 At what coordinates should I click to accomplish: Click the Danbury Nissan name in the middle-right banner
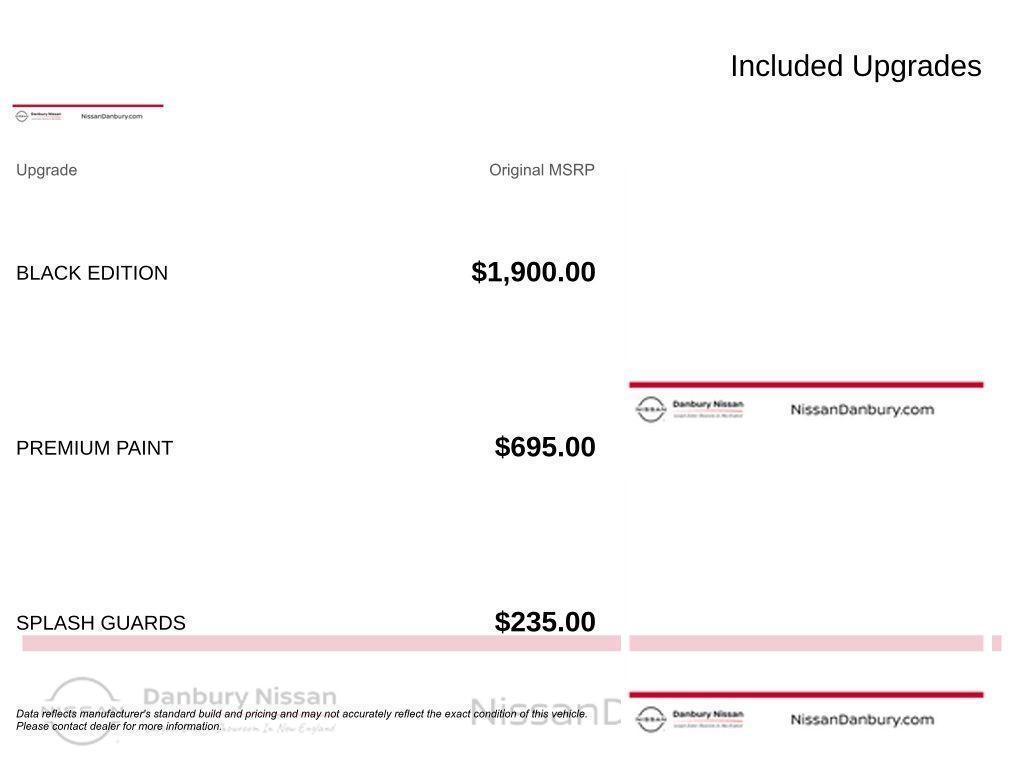click(708, 405)
